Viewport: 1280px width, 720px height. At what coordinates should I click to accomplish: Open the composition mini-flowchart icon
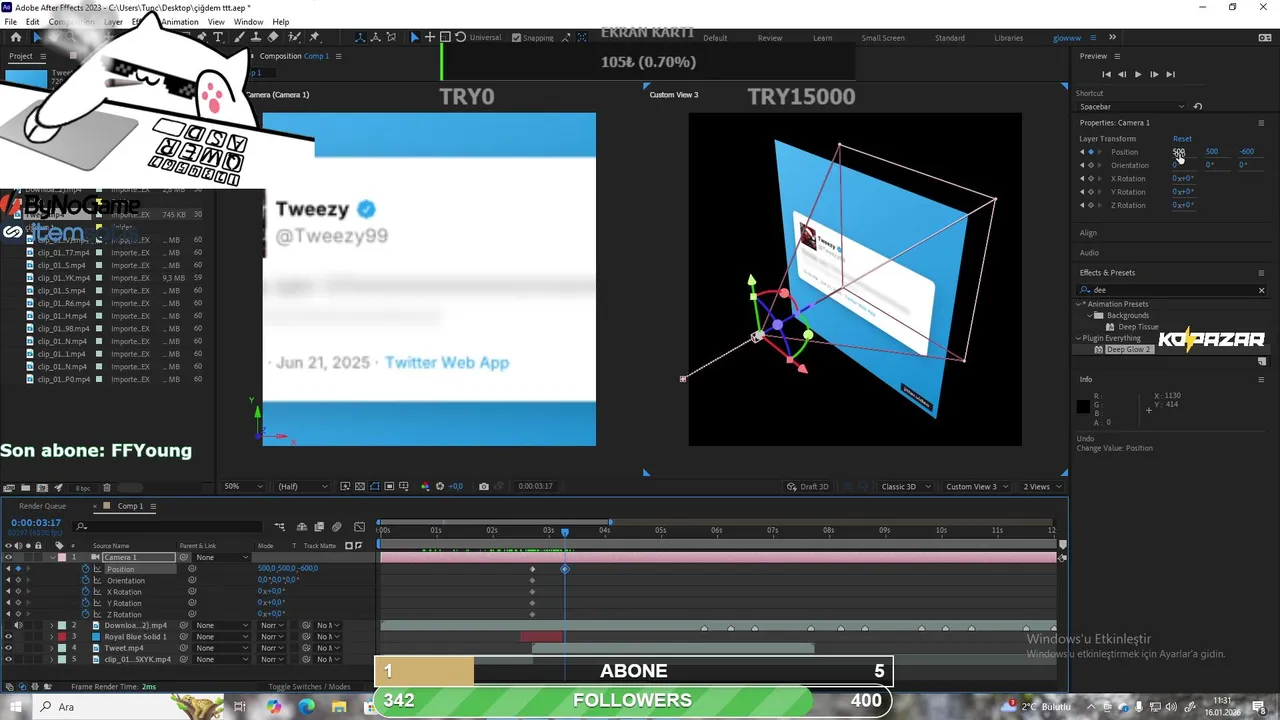[279, 527]
